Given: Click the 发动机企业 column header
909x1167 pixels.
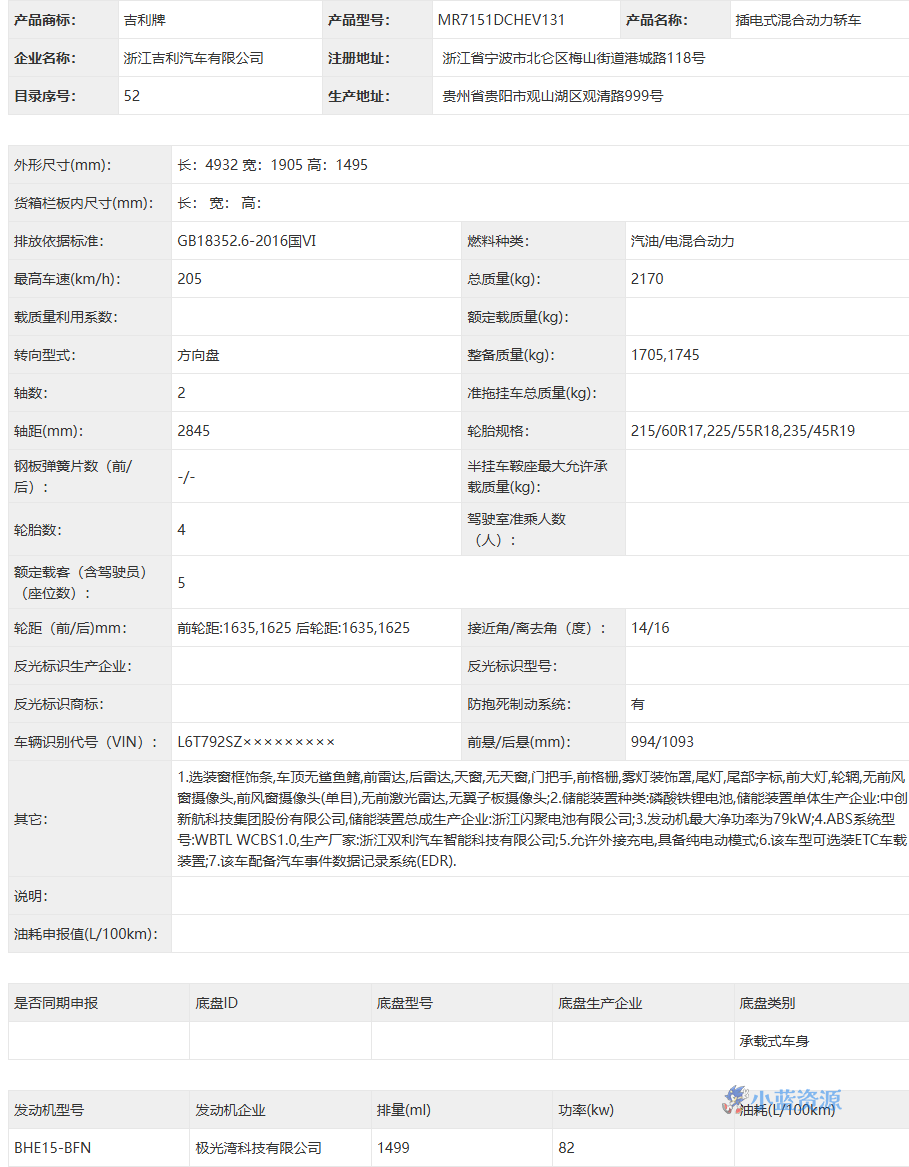Looking at the screenshot, I should (230, 1110).
